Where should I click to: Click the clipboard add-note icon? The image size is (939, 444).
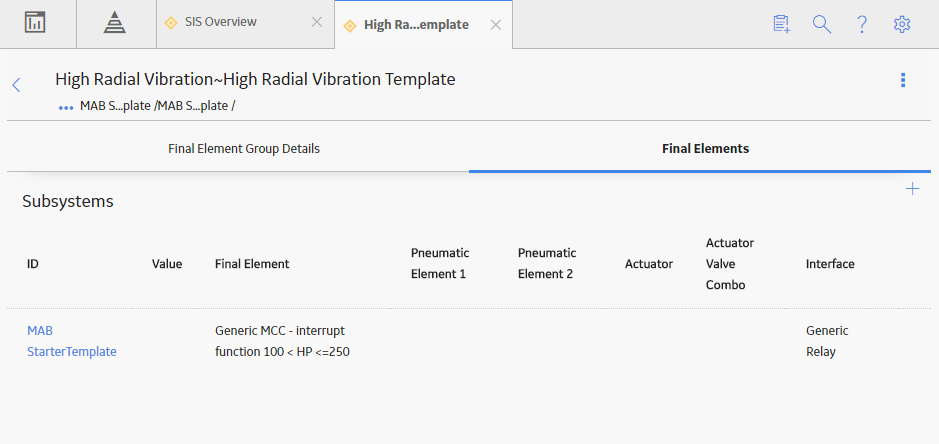(x=782, y=24)
